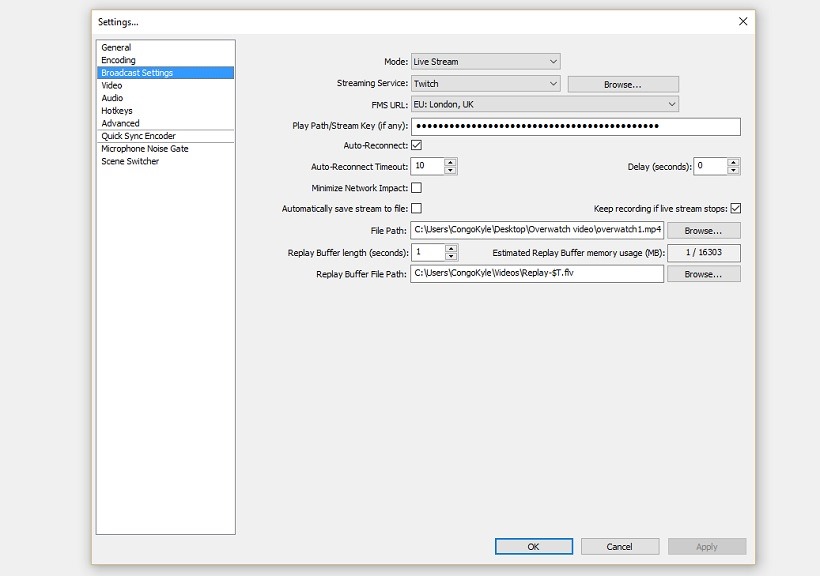820x576 pixels.
Task: Open the Video settings section
Action: tap(165, 85)
